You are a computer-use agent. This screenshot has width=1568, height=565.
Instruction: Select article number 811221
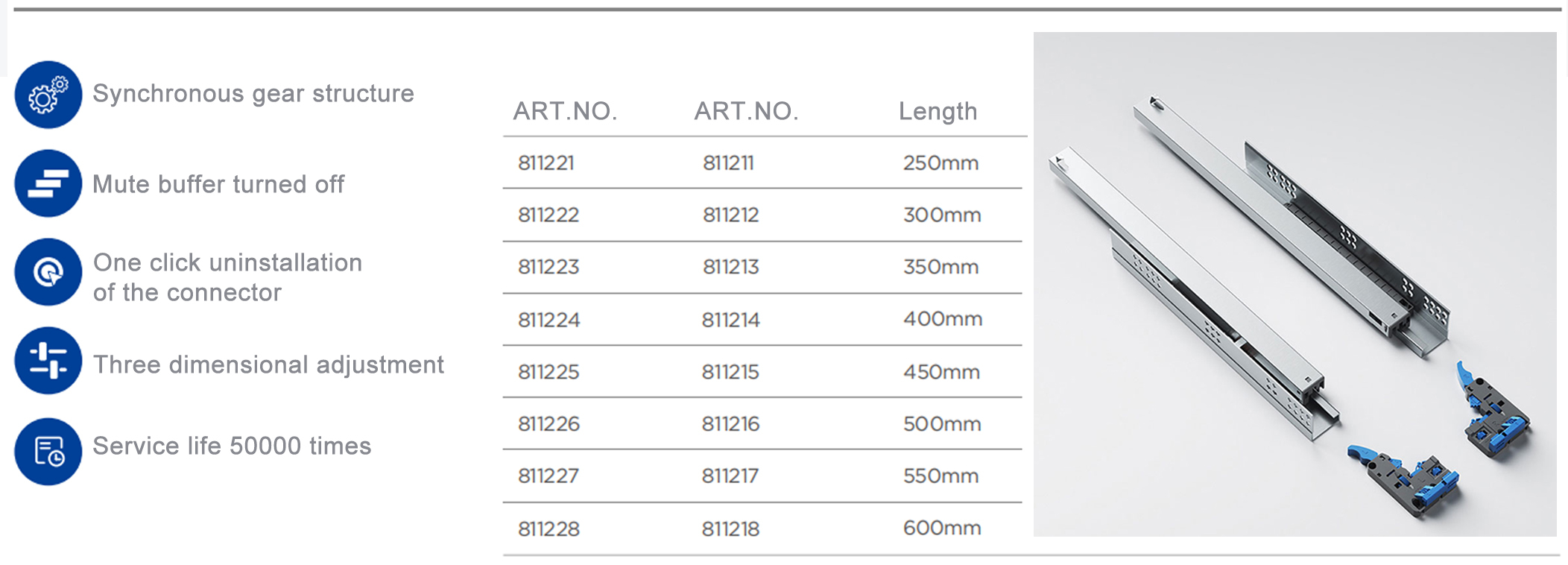pyautogui.click(x=546, y=162)
